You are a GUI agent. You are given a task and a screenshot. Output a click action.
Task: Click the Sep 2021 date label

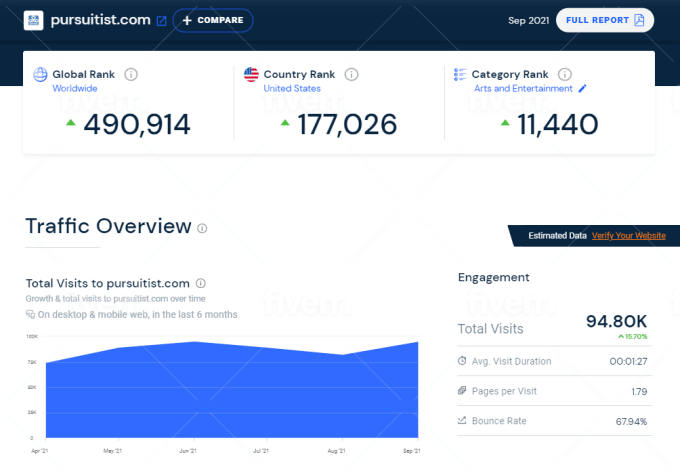(529, 20)
